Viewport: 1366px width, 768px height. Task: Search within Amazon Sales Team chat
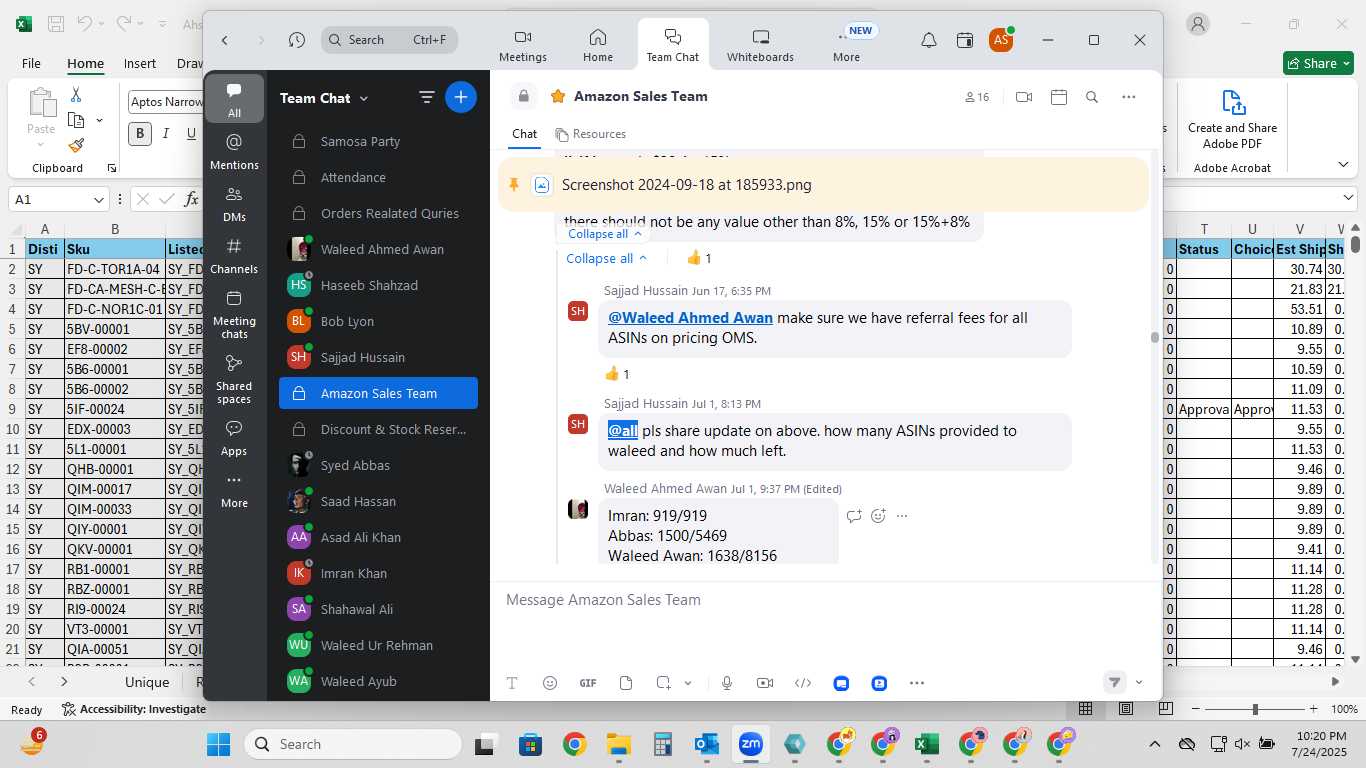click(1092, 97)
